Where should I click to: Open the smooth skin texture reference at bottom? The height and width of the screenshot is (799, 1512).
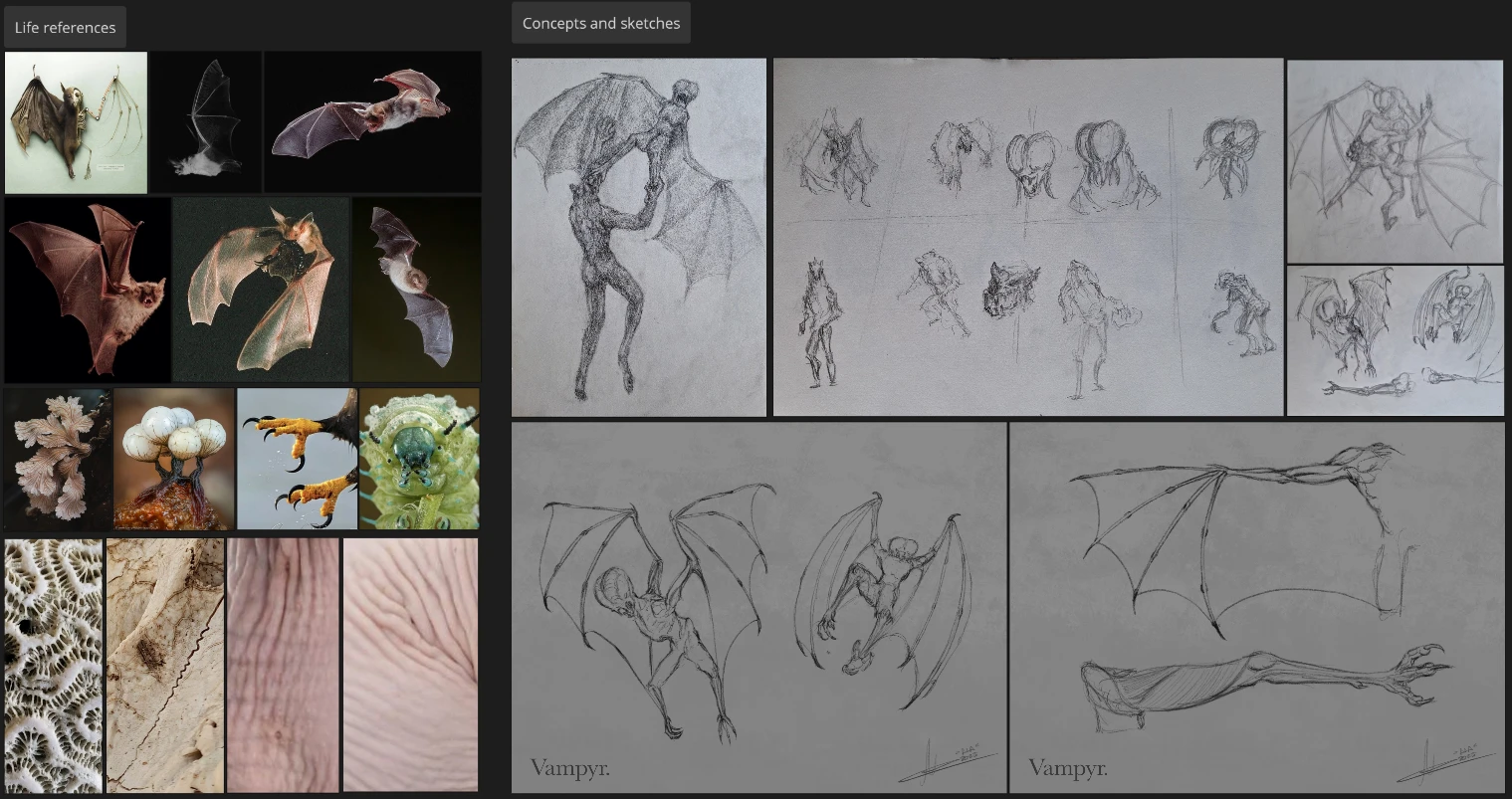point(410,665)
